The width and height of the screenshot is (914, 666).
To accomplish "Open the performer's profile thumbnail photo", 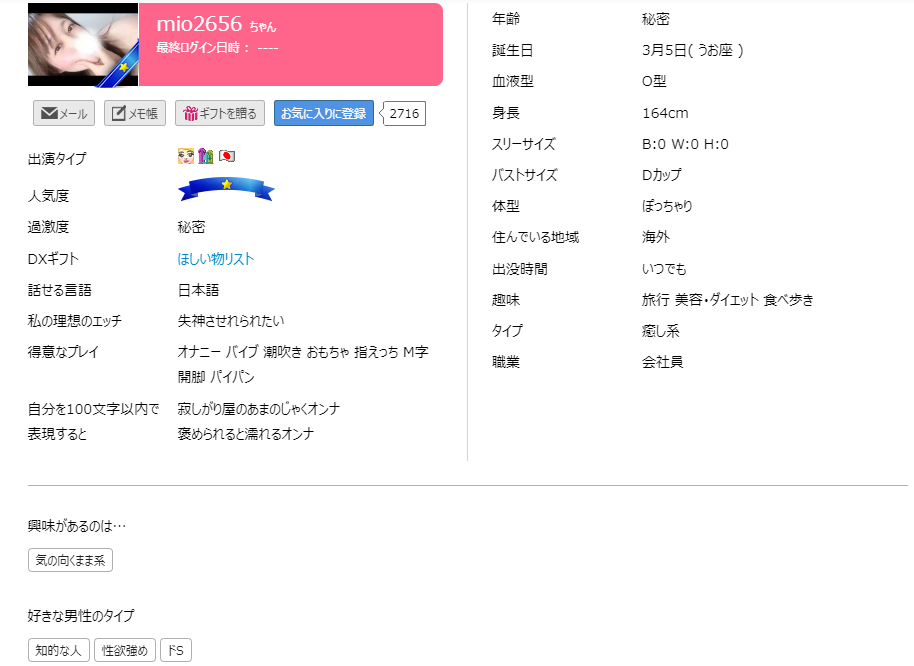I will pyautogui.click(x=82, y=44).
